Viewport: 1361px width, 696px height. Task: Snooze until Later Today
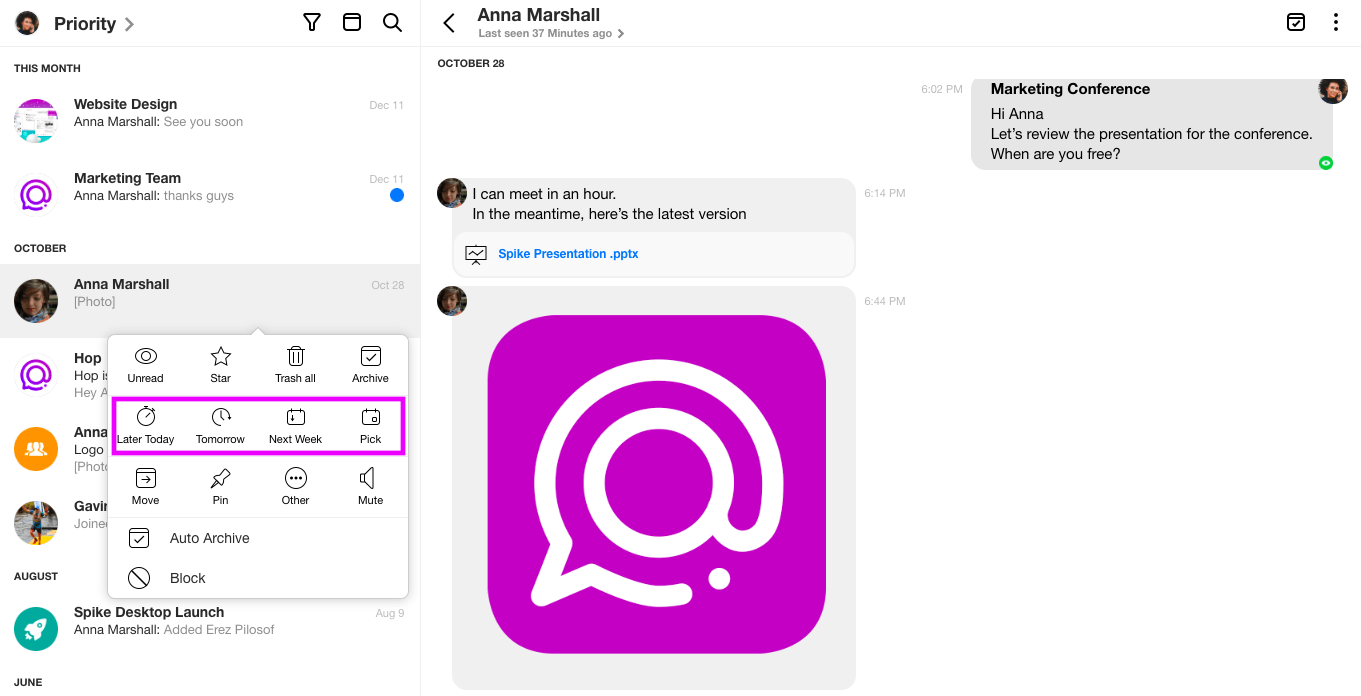pyautogui.click(x=146, y=426)
